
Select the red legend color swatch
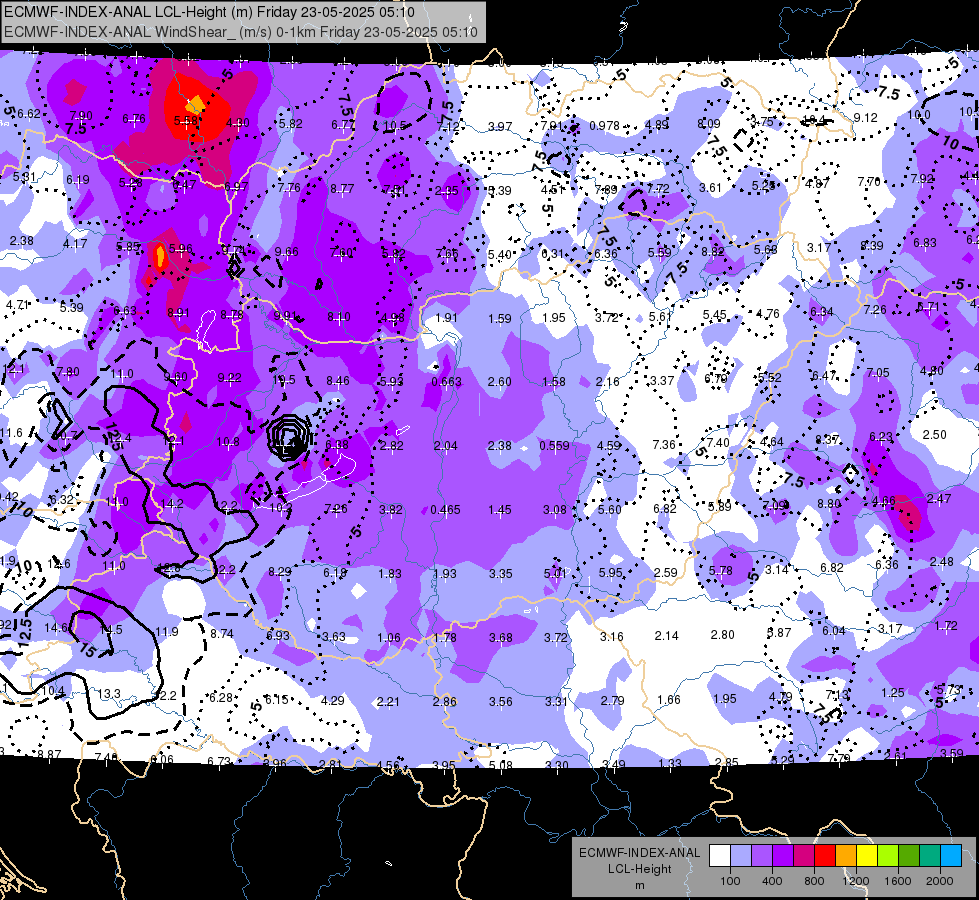pyautogui.click(x=825, y=856)
